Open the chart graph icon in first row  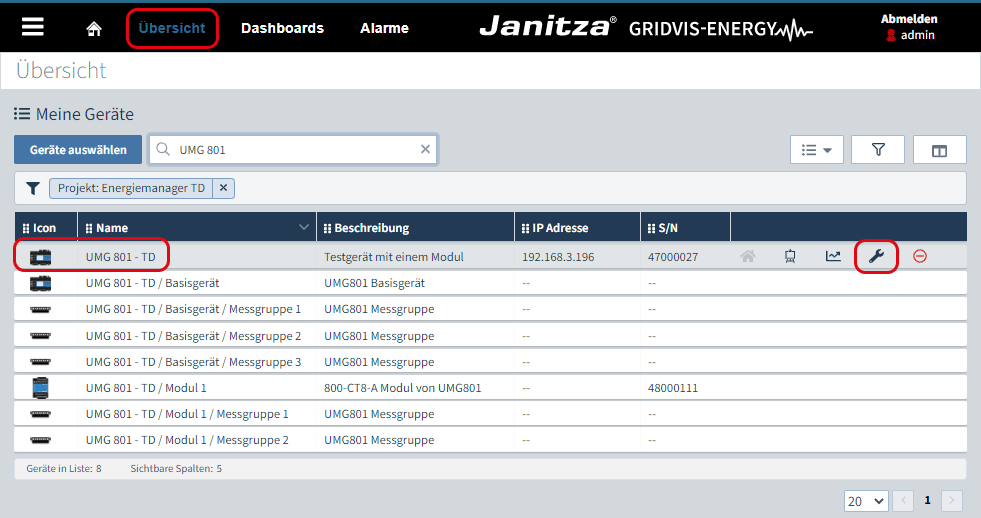point(833,256)
